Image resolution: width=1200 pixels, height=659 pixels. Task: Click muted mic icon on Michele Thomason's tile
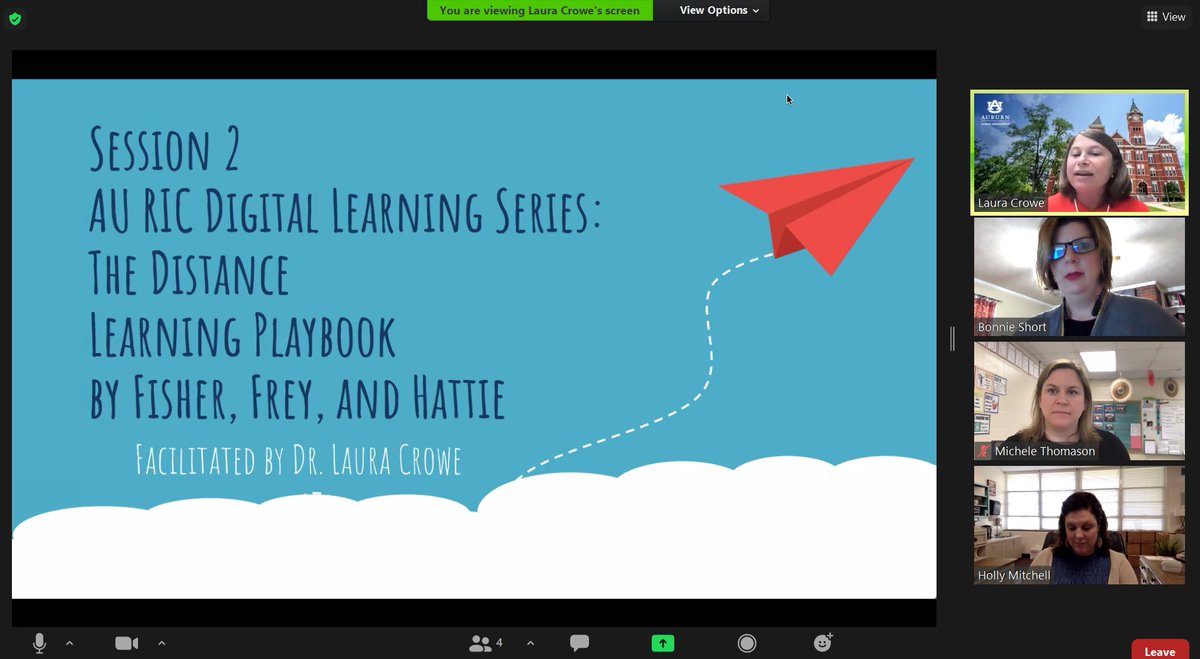(x=984, y=451)
